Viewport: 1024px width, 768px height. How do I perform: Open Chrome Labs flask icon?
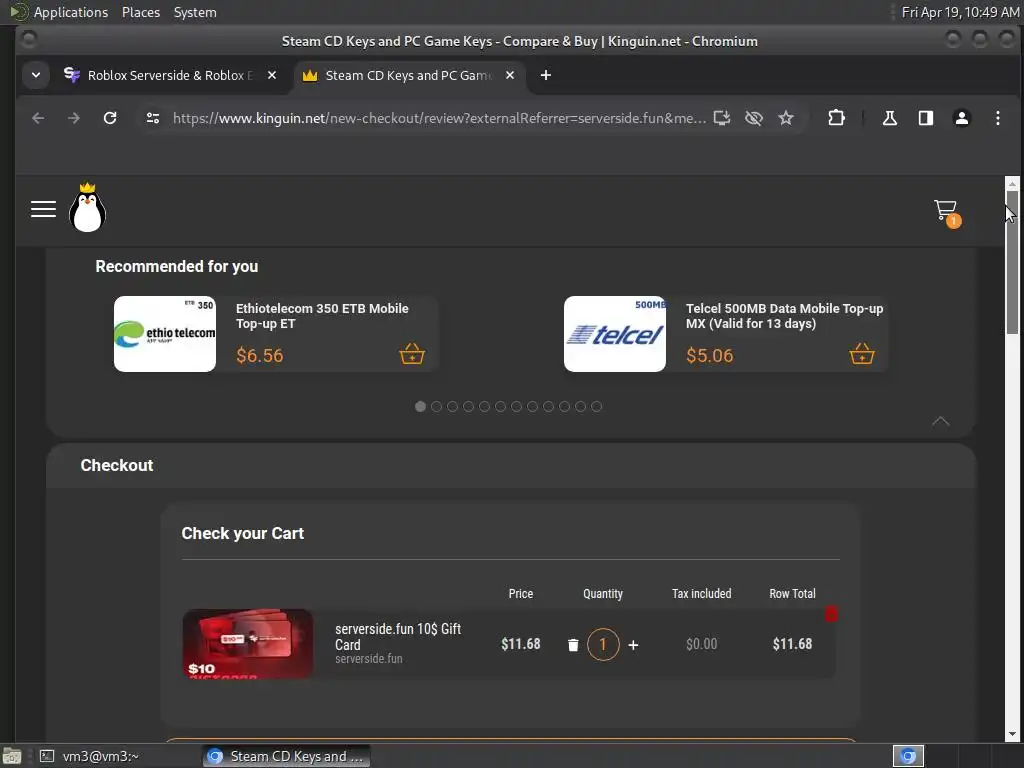point(889,118)
